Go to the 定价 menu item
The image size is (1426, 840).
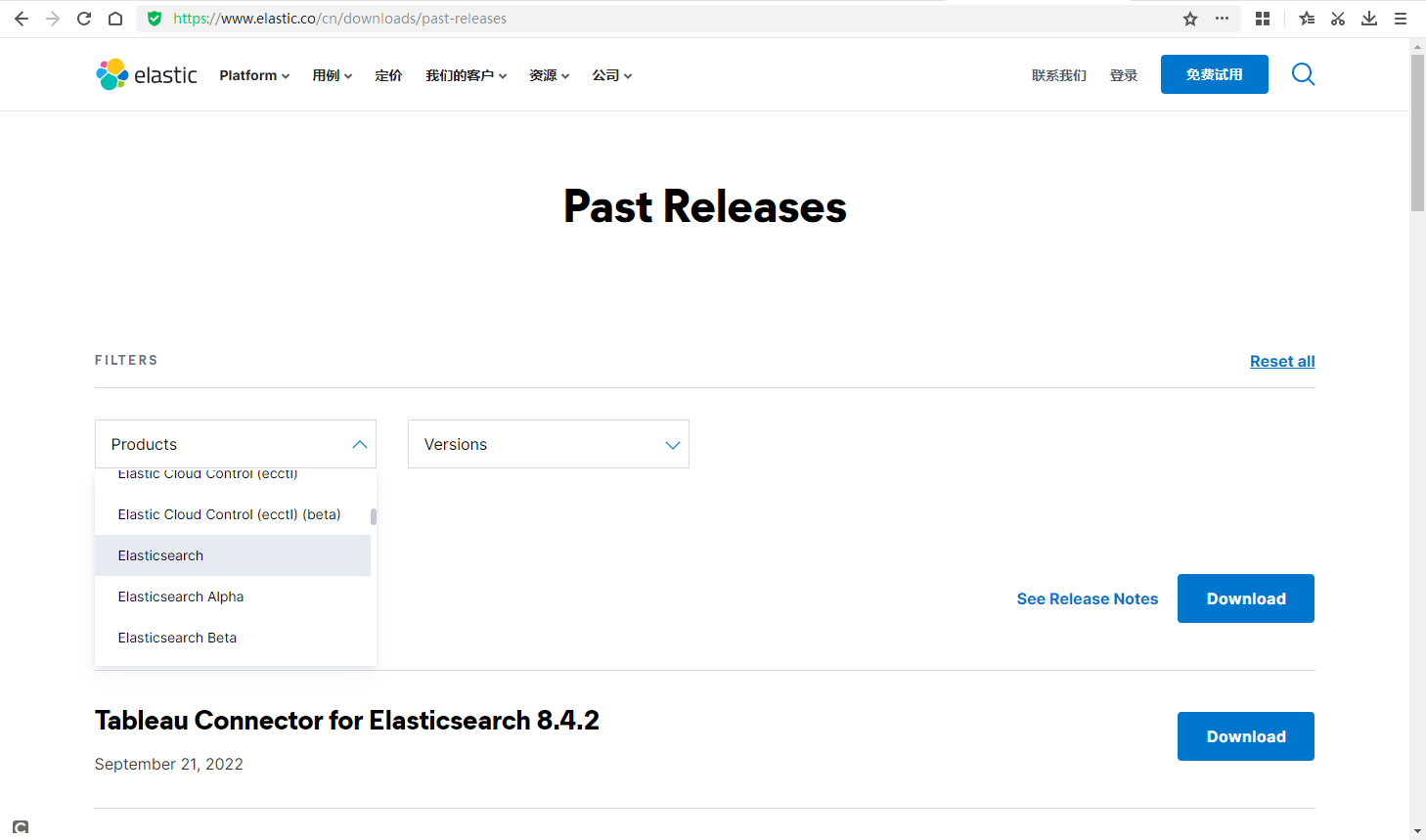(x=388, y=74)
